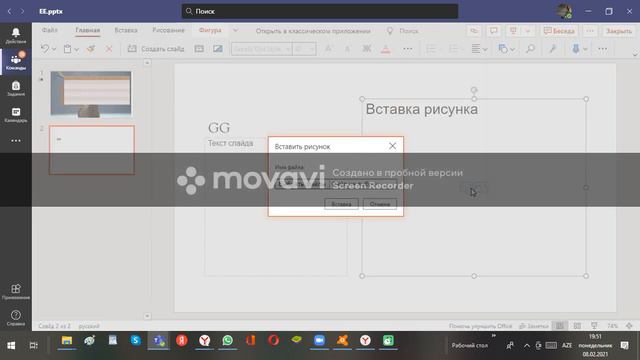Image resolution: width=640 pixels, height=360 pixels.
Task: Open the Teams section in sidebar
Action: [x=16, y=62]
